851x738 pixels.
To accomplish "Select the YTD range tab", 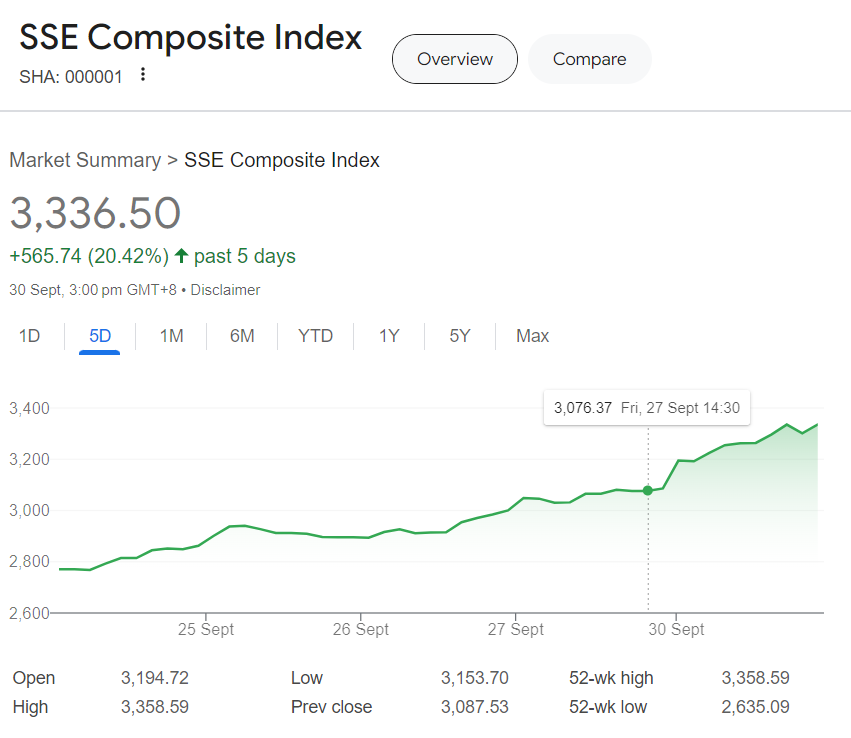I will click(x=315, y=336).
